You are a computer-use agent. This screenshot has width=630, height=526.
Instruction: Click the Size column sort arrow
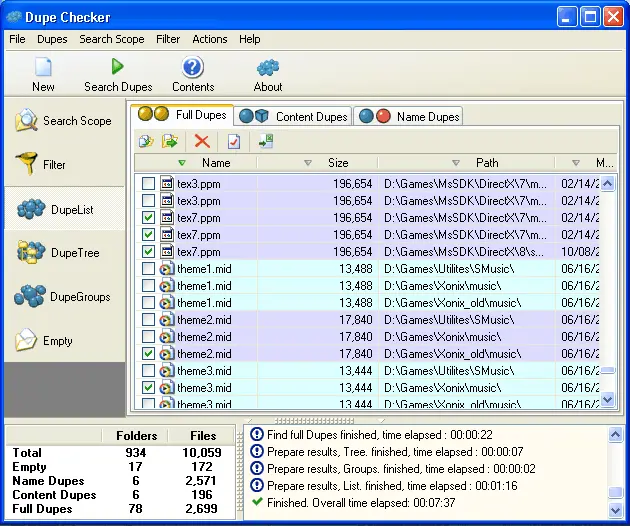306,163
